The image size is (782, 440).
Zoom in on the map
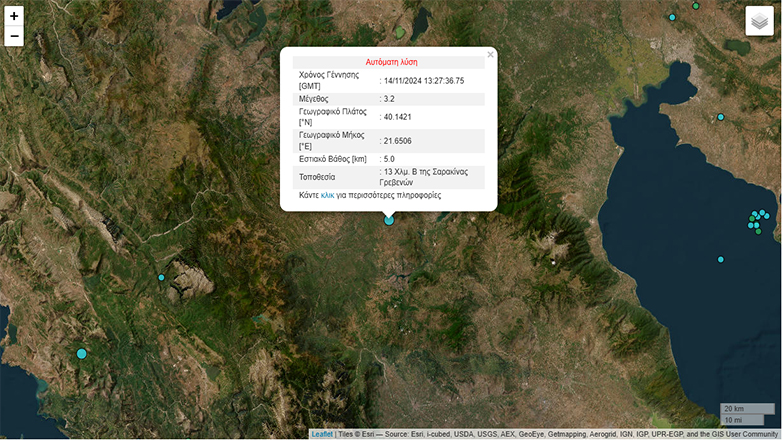14,16
